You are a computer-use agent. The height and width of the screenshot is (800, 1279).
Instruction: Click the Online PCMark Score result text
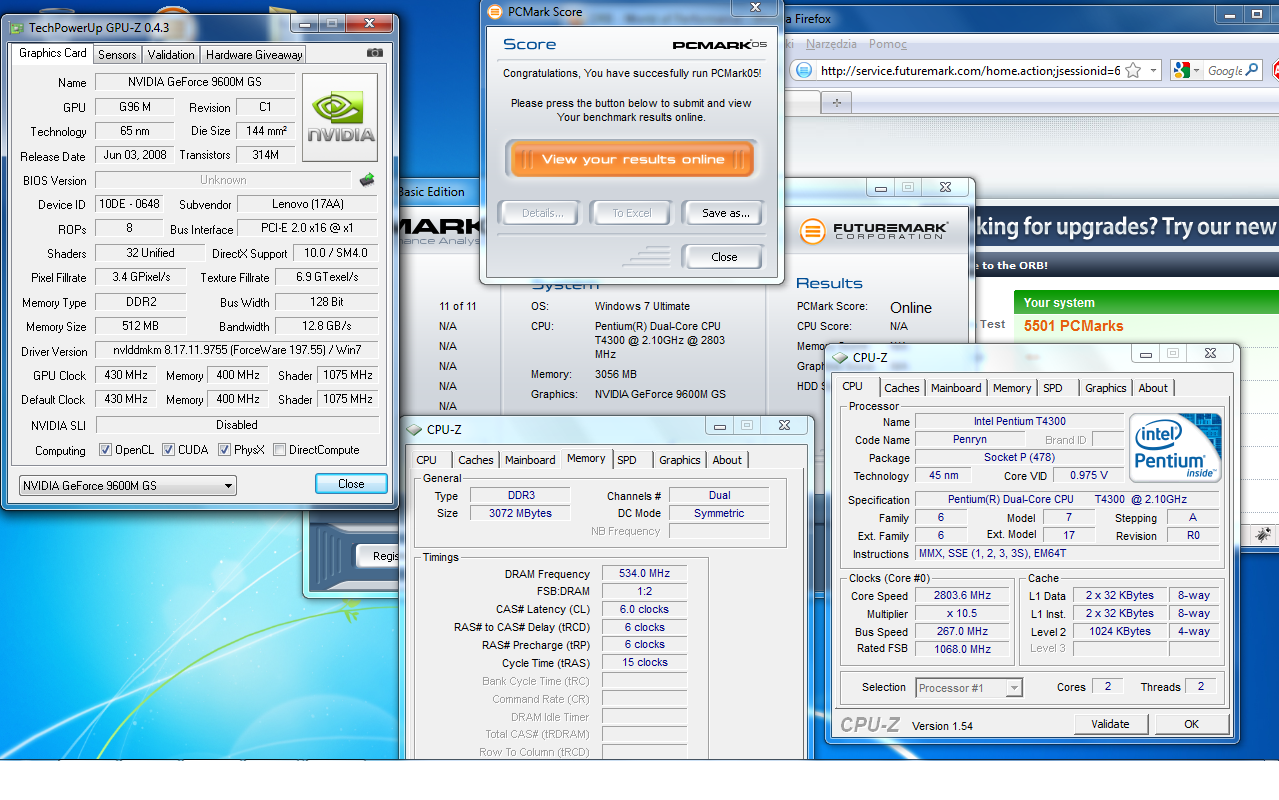[911, 308]
